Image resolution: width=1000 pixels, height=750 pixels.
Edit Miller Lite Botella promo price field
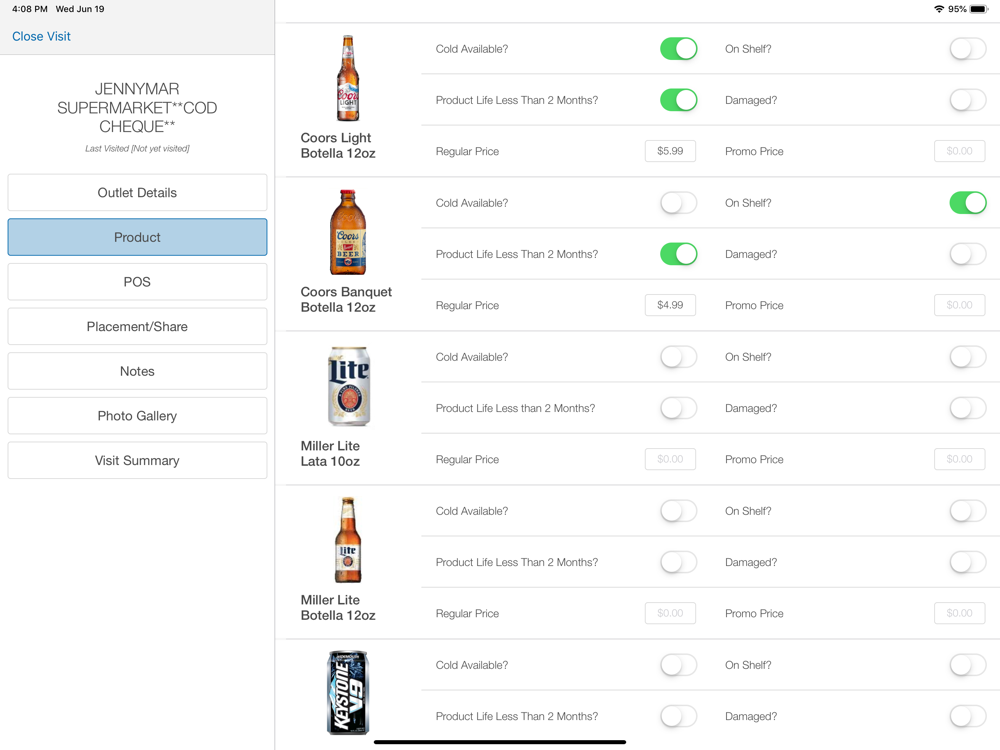pyautogui.click(x=959, y=613)
